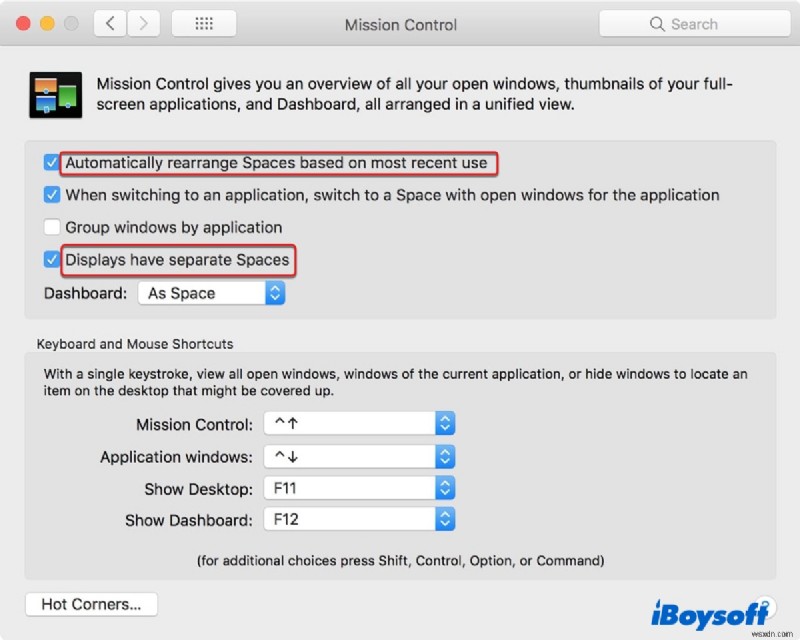800x640 pixels.
Task: Open the Show Desktop F11 dropdown
Action: click(359, 488)
